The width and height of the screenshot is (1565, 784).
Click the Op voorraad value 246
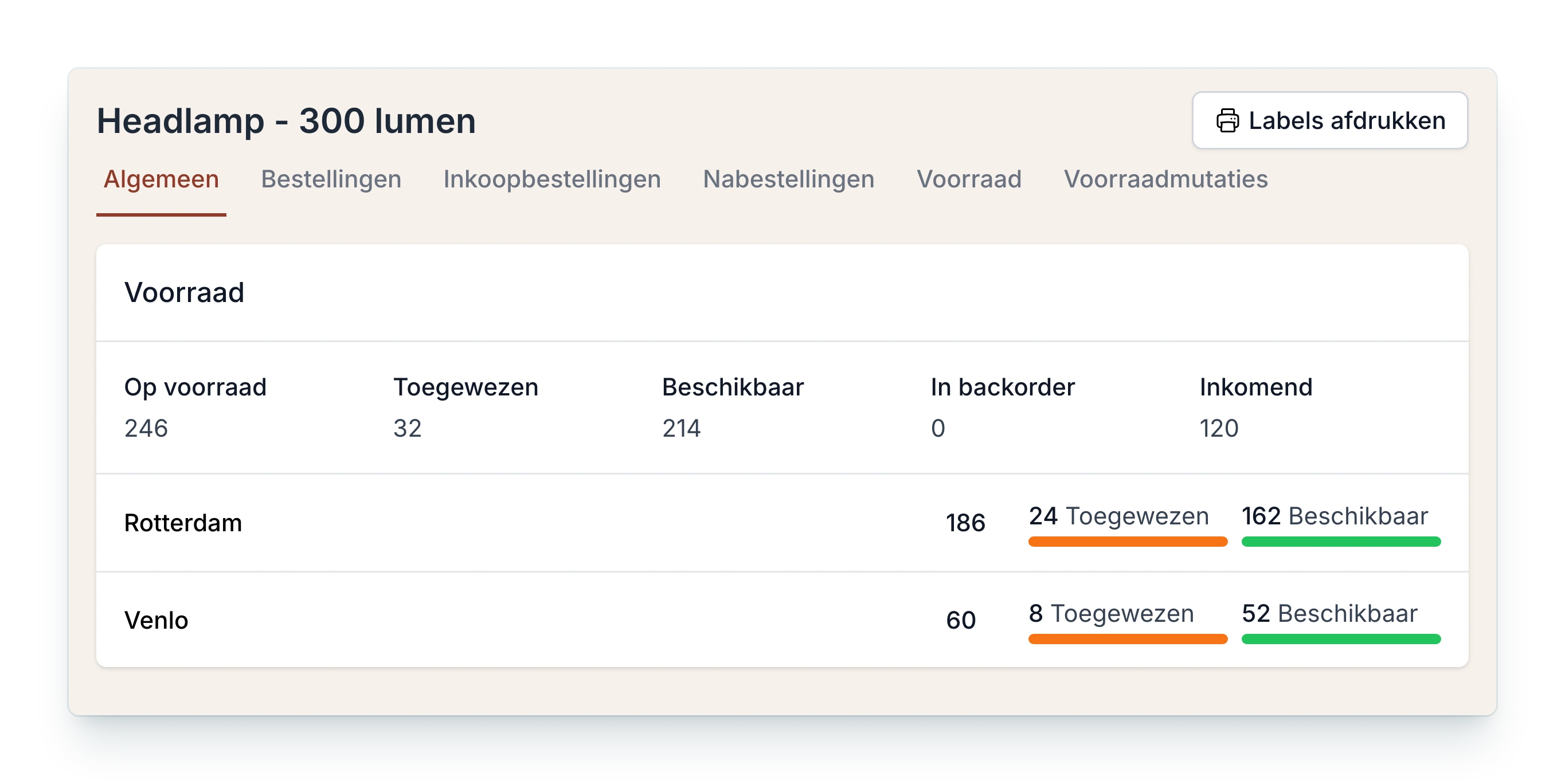146,428
